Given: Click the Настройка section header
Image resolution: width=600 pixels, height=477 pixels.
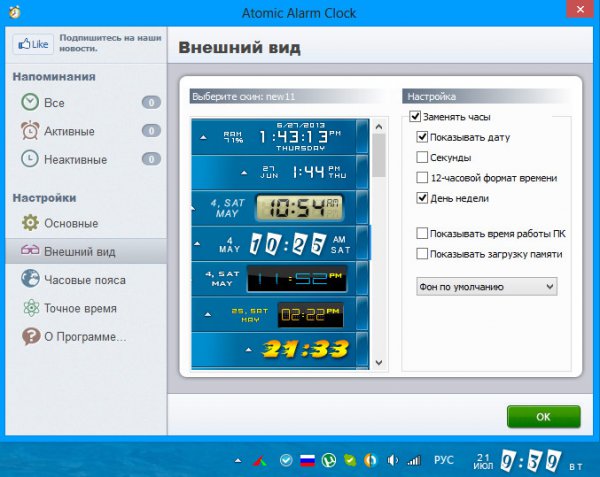Looking at the screenshot, I should pyautogui.click(x=487, y=96).
